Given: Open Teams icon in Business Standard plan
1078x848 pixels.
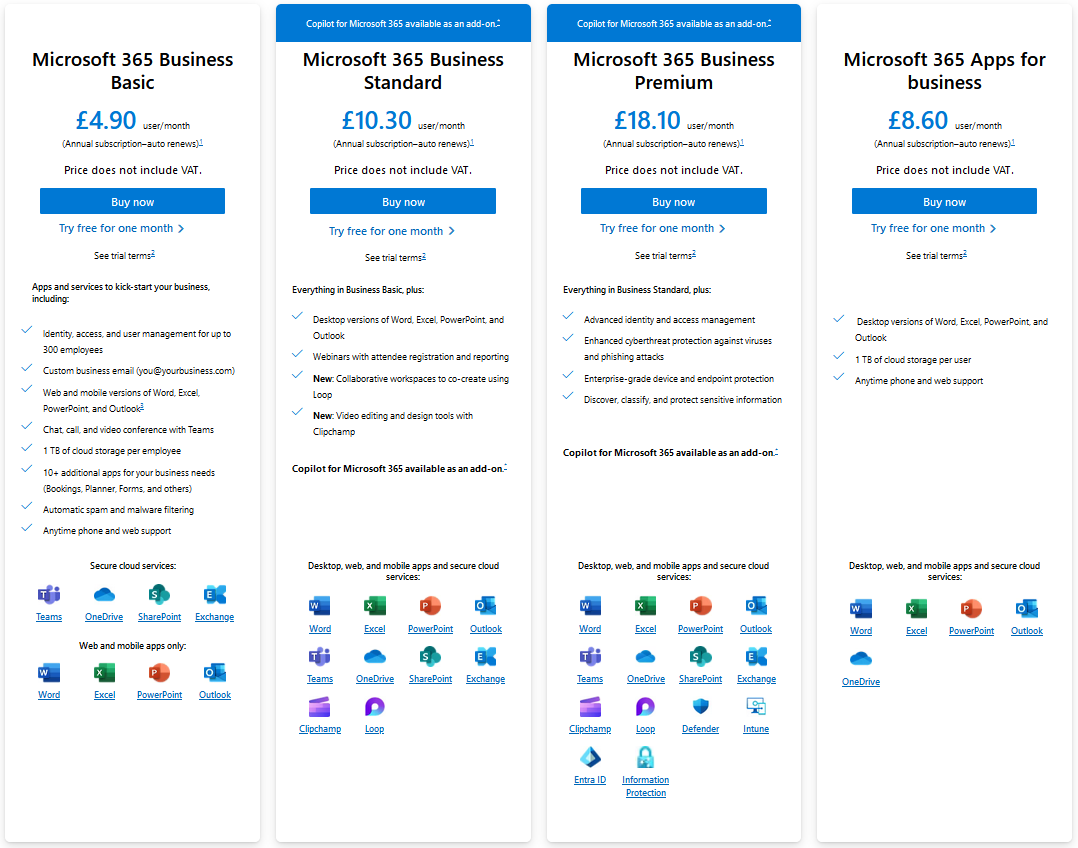Looking at the screenshot, I should (320, 657).
